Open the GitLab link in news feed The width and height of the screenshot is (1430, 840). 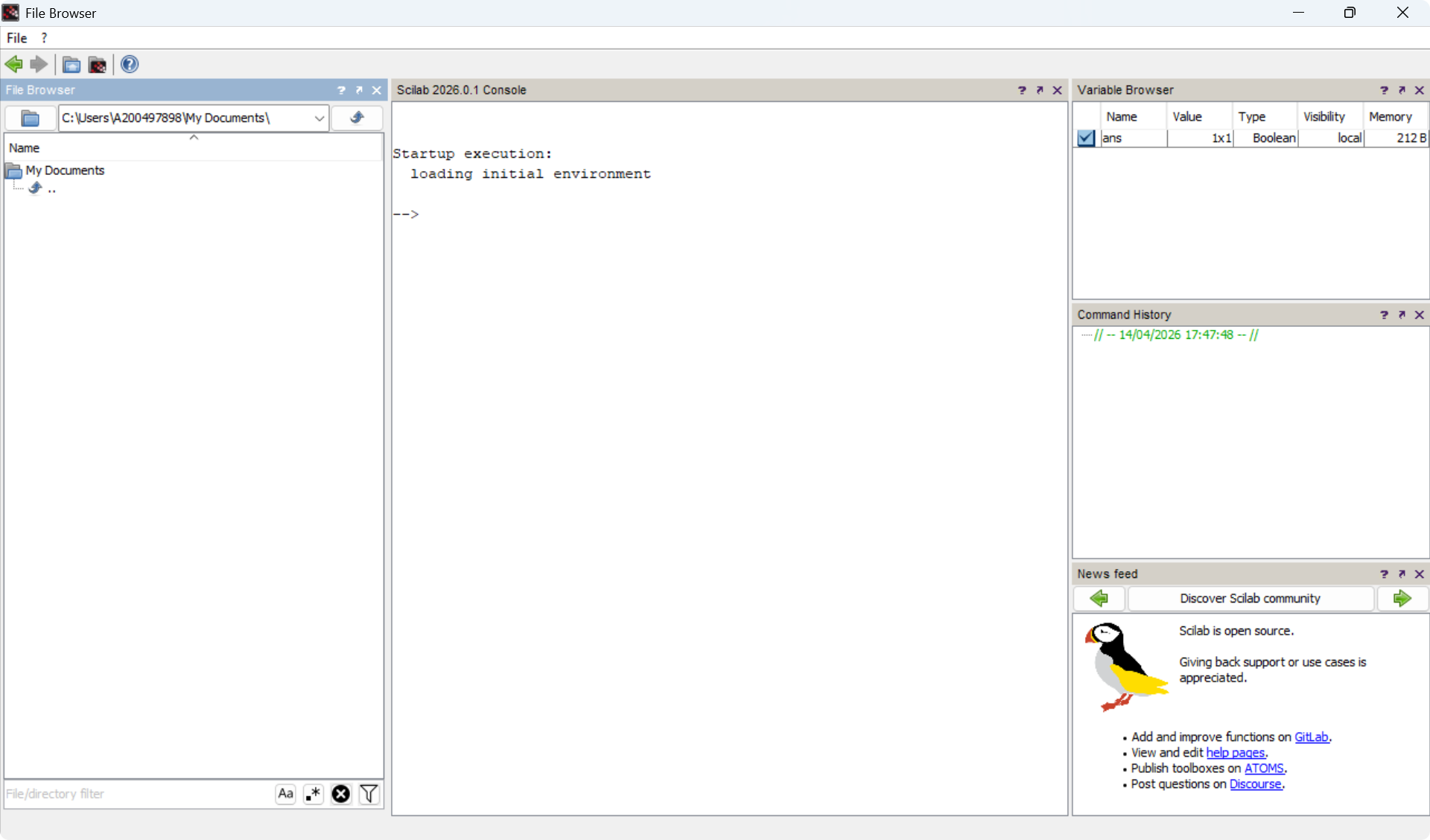pos(1311,736)
